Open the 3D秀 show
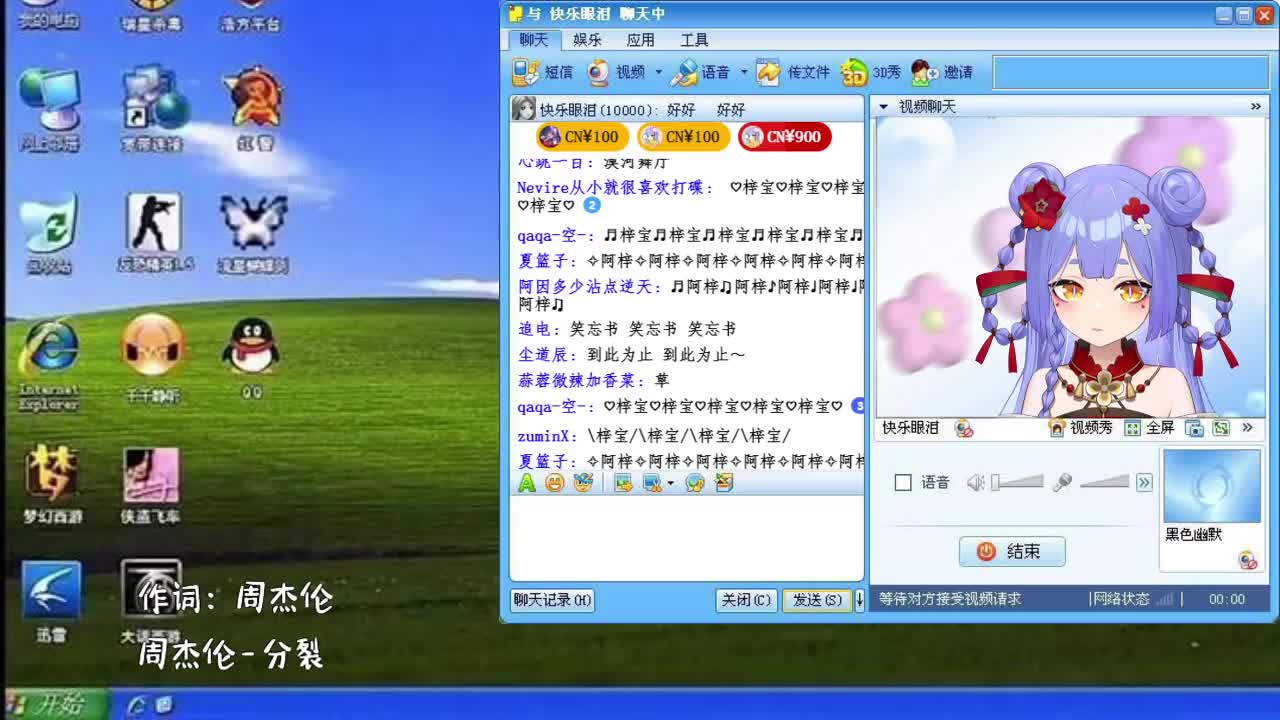 (870, 72)
